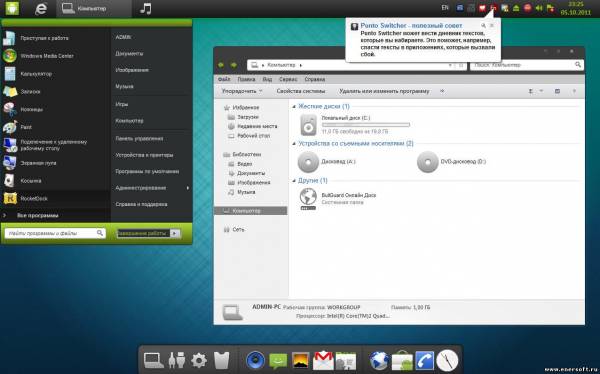The height and width of the screenshot is (374, 600).
Task: Open the Справка menu
Action: coord(315,79)
